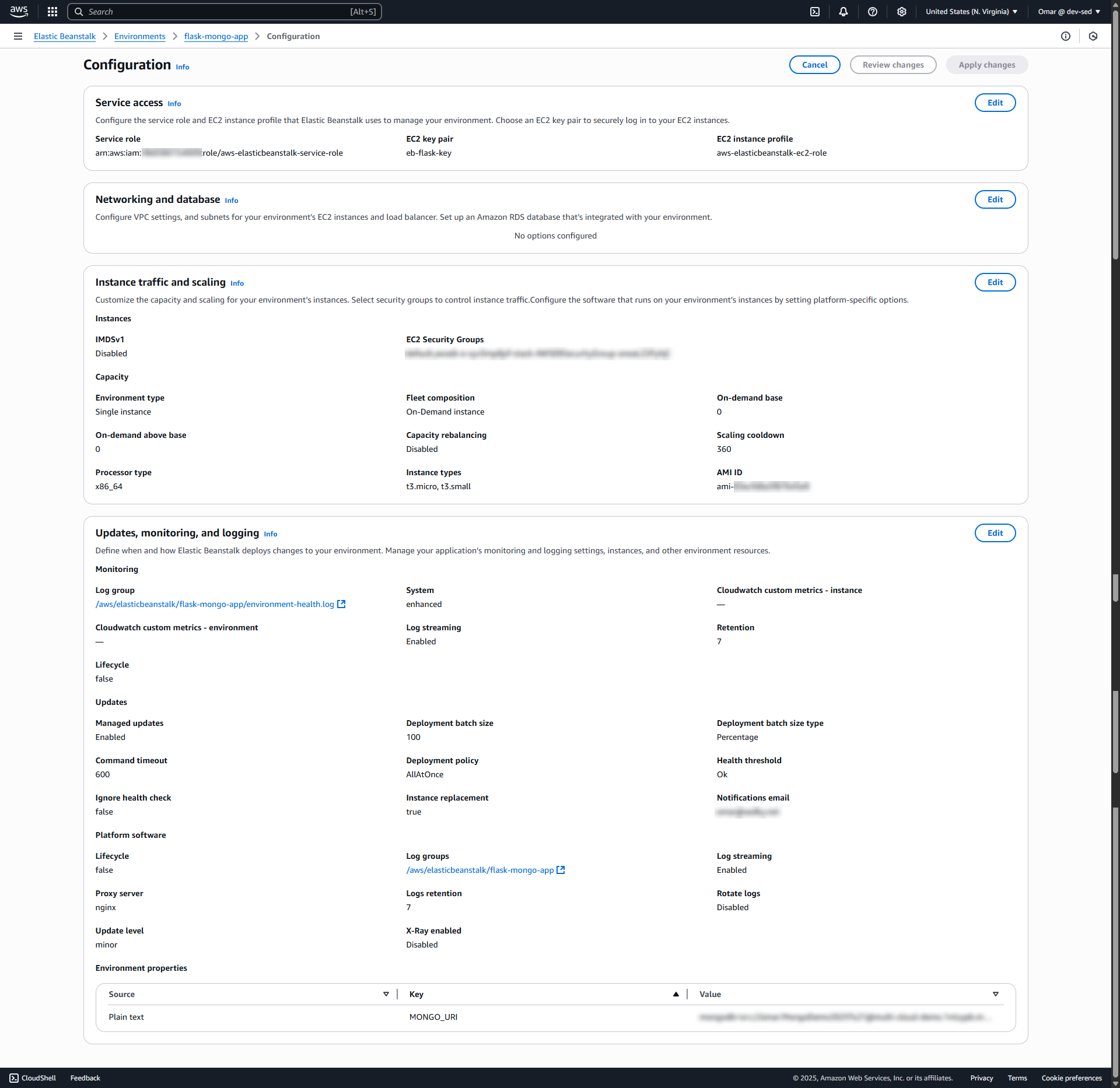
Task: Click the Cancel button
Action: coord(815,65)
